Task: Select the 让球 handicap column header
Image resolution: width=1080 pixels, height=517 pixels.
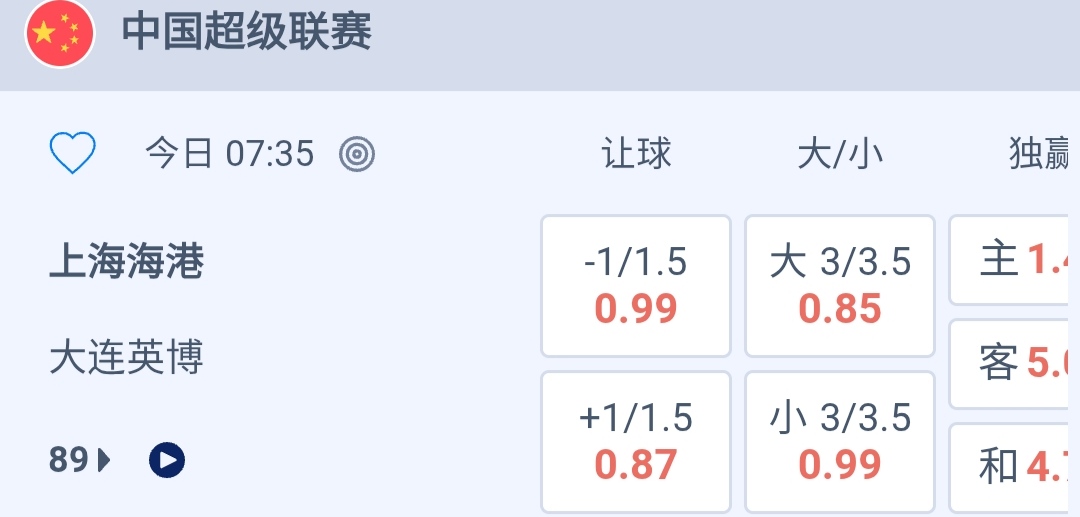Action: tap(636, 154)
